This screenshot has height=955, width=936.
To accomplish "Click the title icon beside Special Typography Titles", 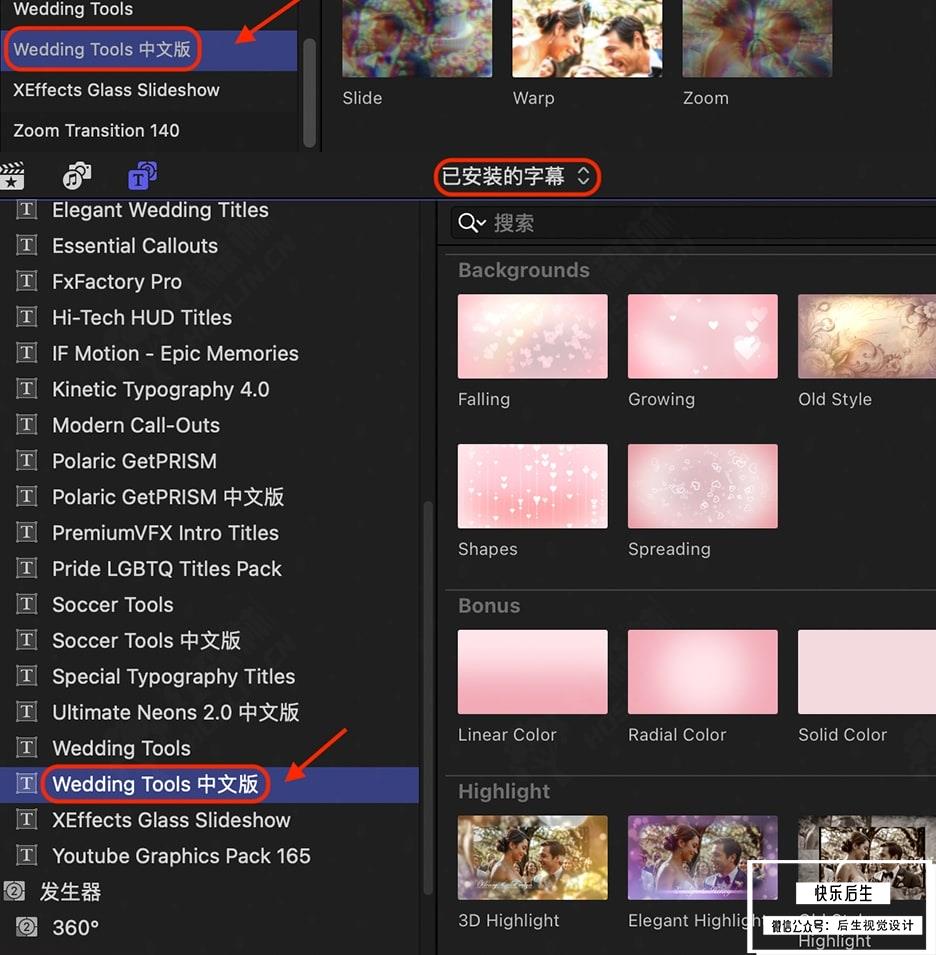I will pyautogui.click(x=26, y=676).
